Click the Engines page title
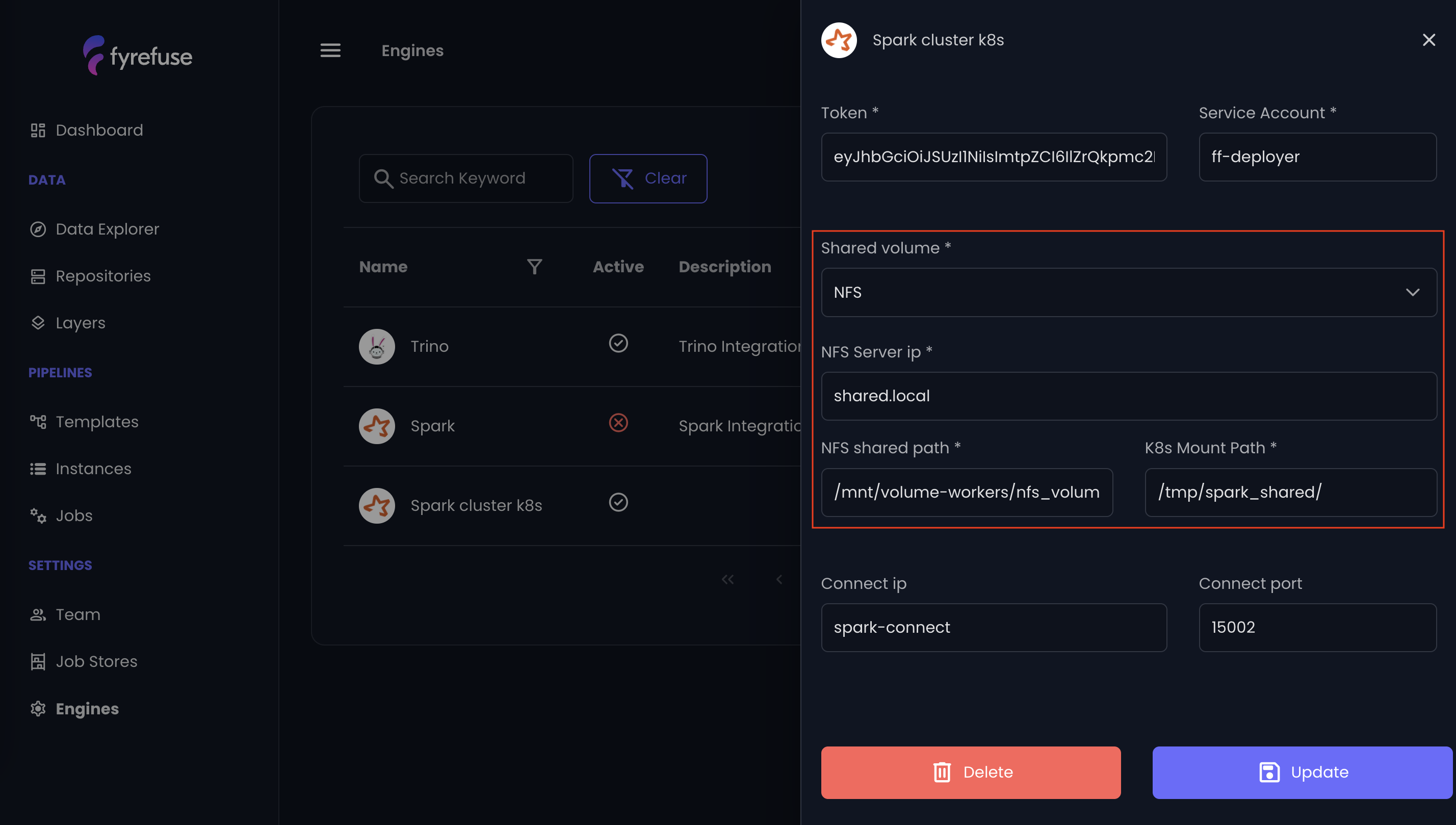1456x825 pixels. (412, 50)
